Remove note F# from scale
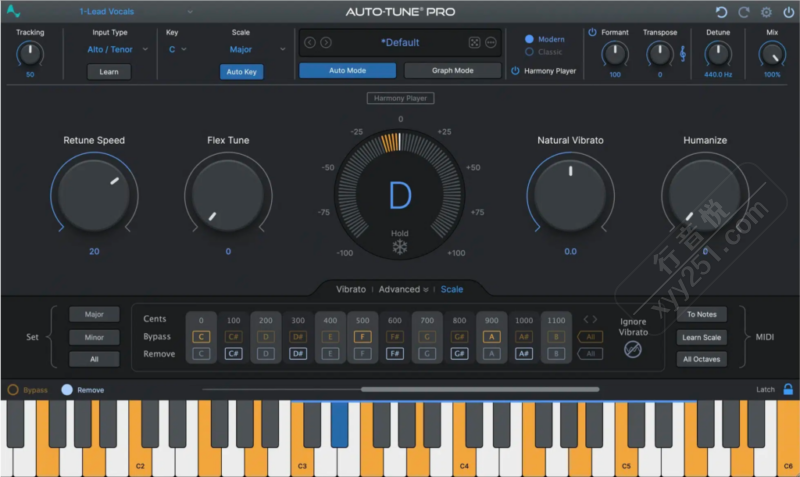 click(395, 354)
